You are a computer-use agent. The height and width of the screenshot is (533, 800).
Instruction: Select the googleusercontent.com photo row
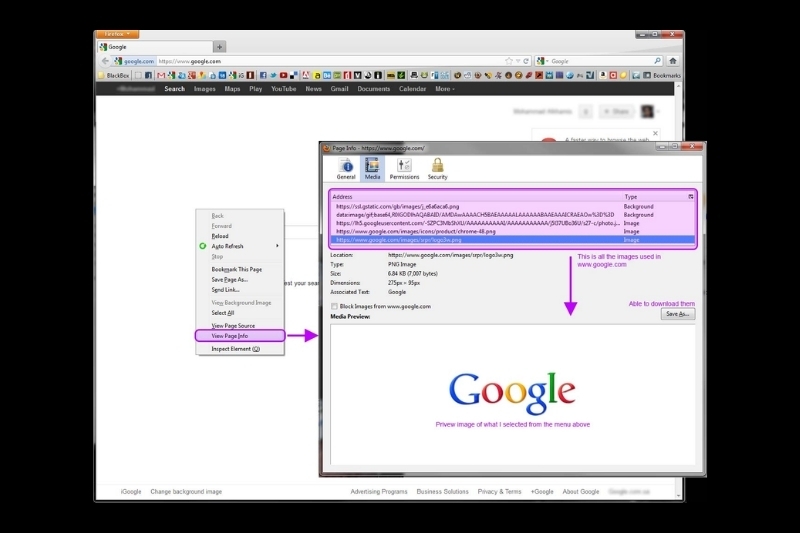pos(512,223)
